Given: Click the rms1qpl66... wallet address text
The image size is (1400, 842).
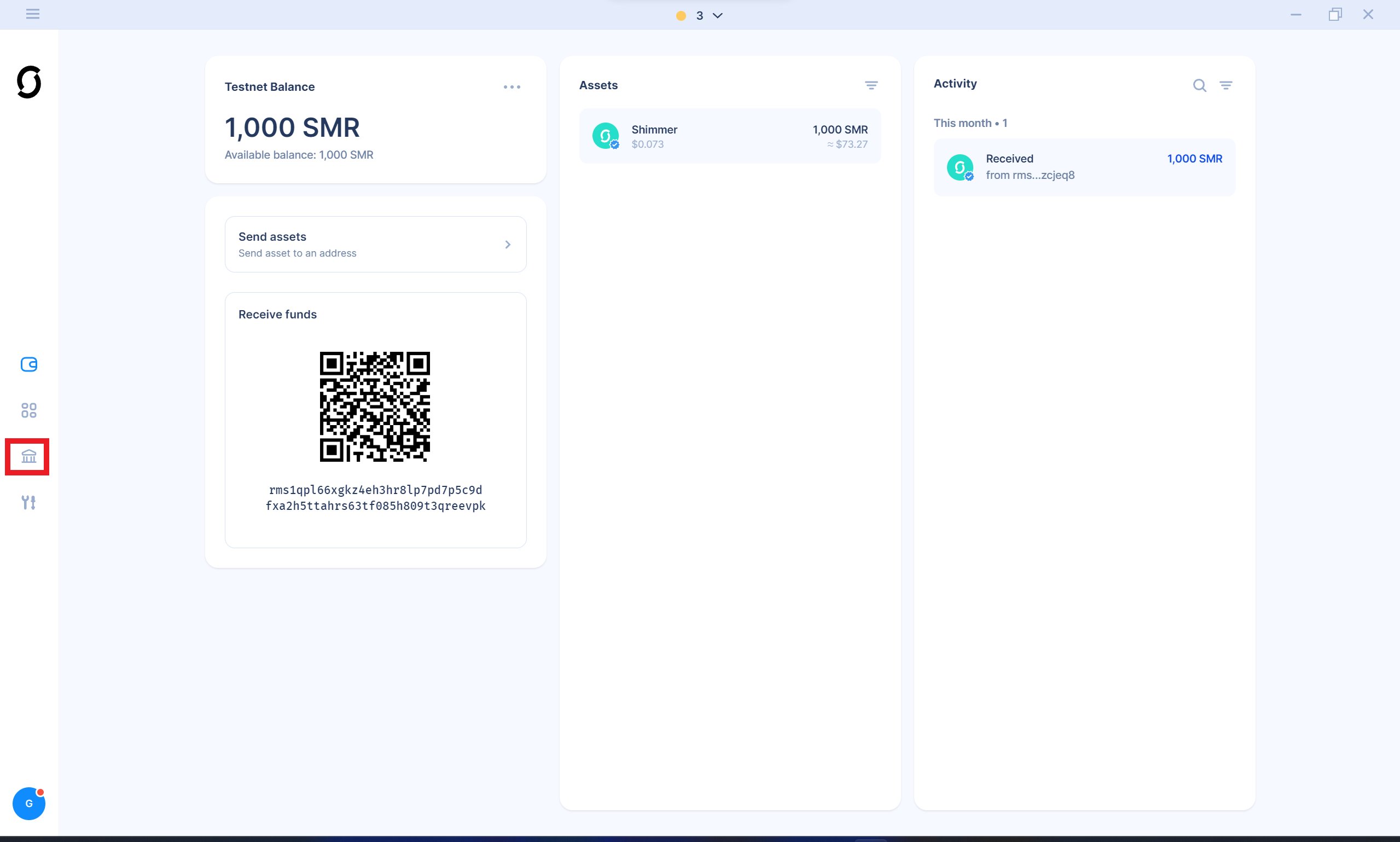Looking at the screenshot, I should click(375, 498).
